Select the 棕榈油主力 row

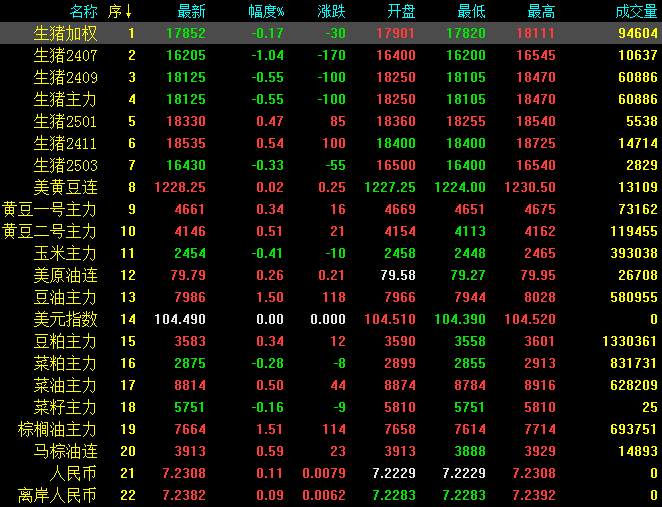[331, 429]
